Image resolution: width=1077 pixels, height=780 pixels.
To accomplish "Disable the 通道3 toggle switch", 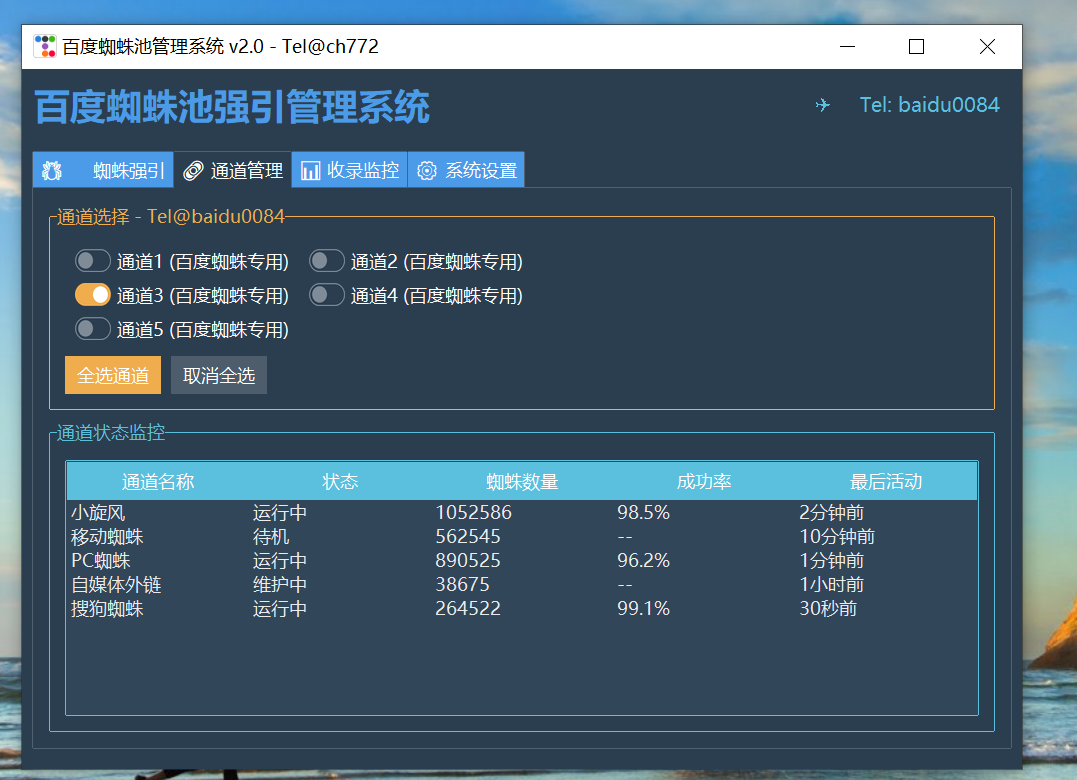I will (x=93, y=295).
